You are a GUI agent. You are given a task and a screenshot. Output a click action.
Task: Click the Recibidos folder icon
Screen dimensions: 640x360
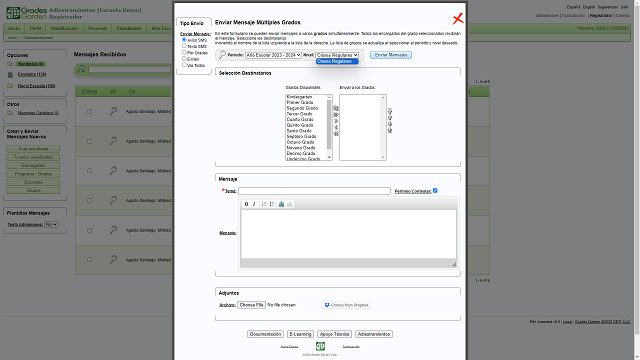click(10, 64)
